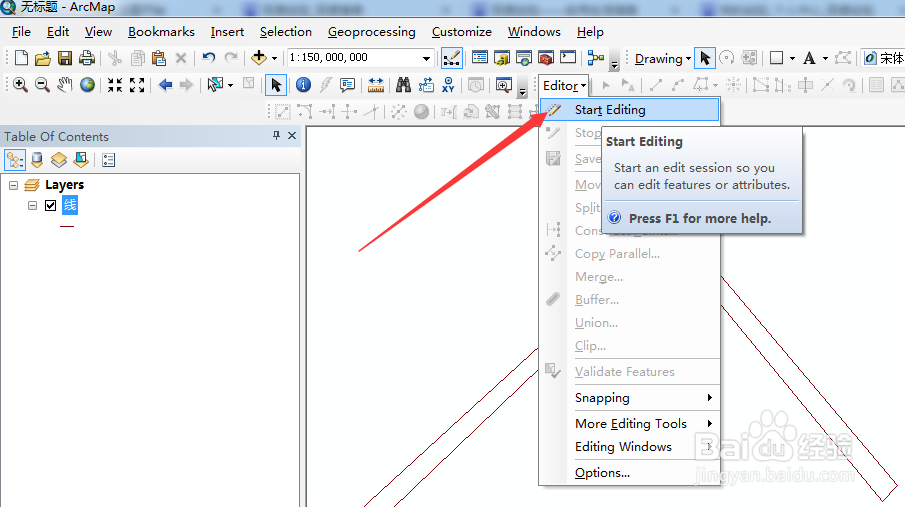Click Fixed Zoom In icon
Viewport: 905px width, 507px height.
tap(115, 85)
